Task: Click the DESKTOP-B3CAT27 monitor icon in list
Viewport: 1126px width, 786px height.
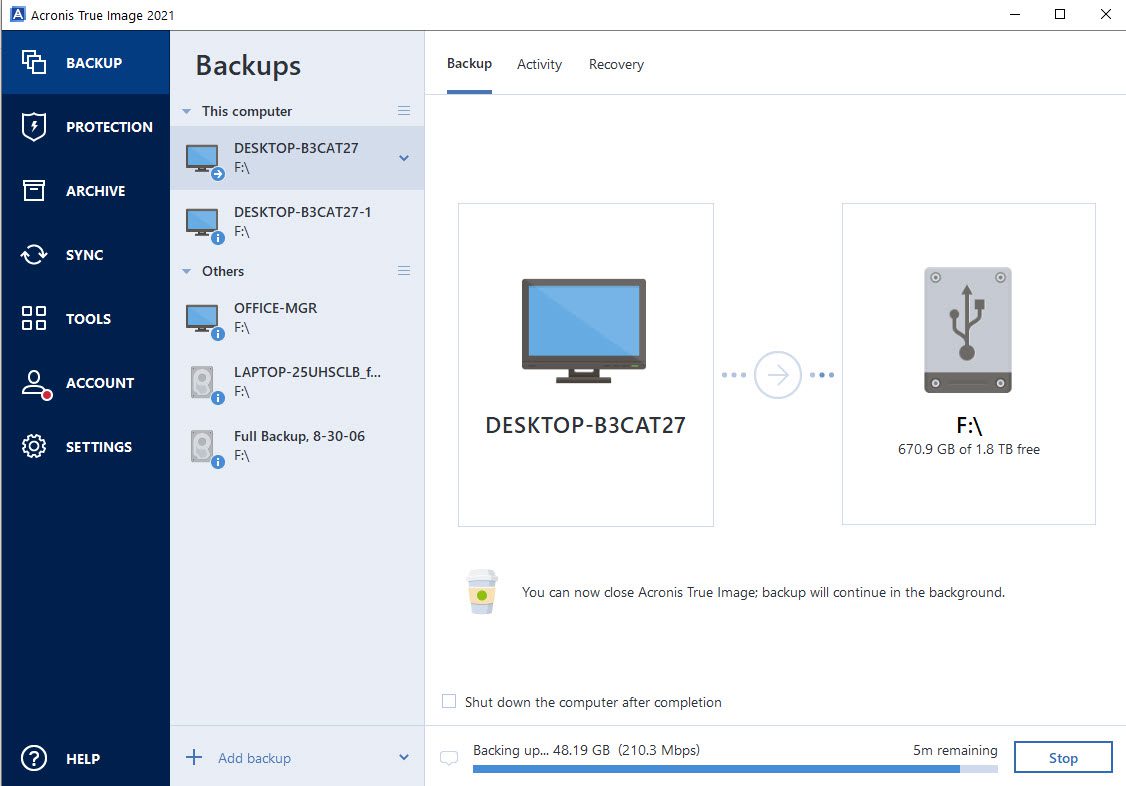Action: 204,160
